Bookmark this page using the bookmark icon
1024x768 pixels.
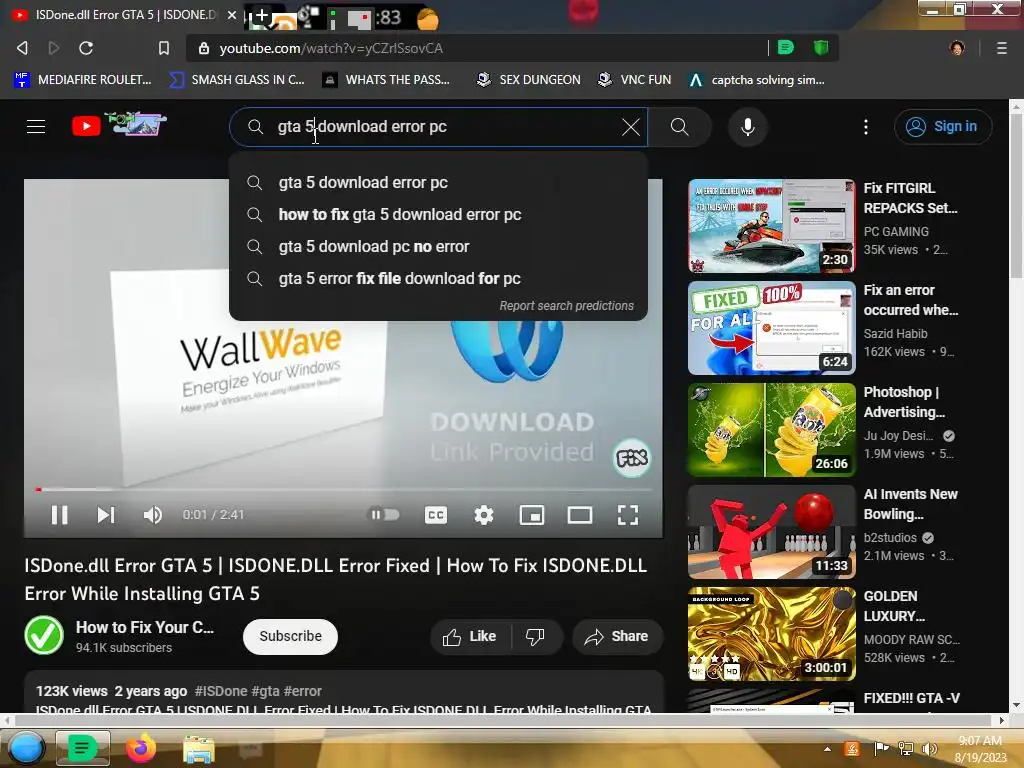pyautogui.click(x=164, y=48)
